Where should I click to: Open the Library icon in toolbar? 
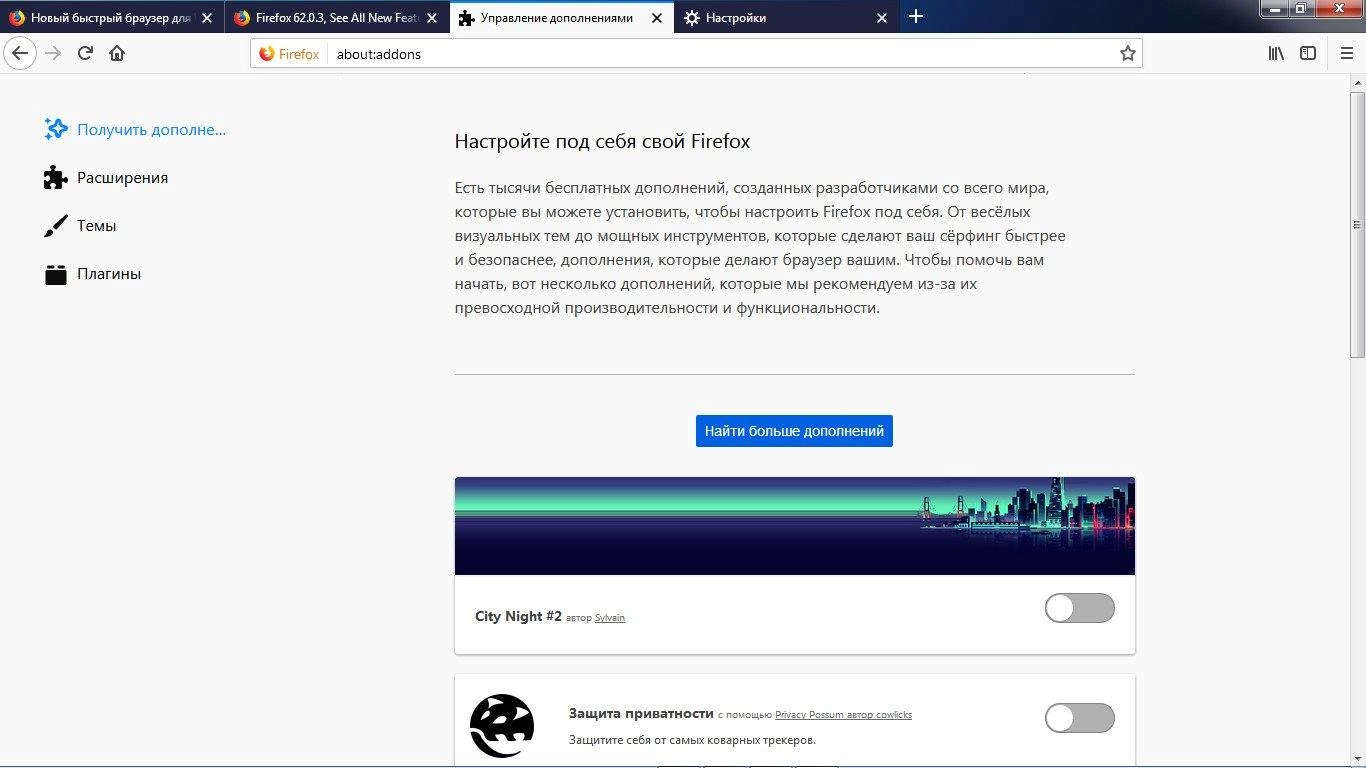1276,53
